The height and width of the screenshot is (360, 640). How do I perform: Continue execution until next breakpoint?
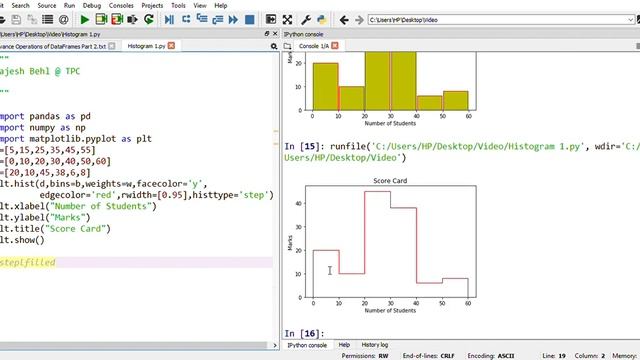[233, 20]
